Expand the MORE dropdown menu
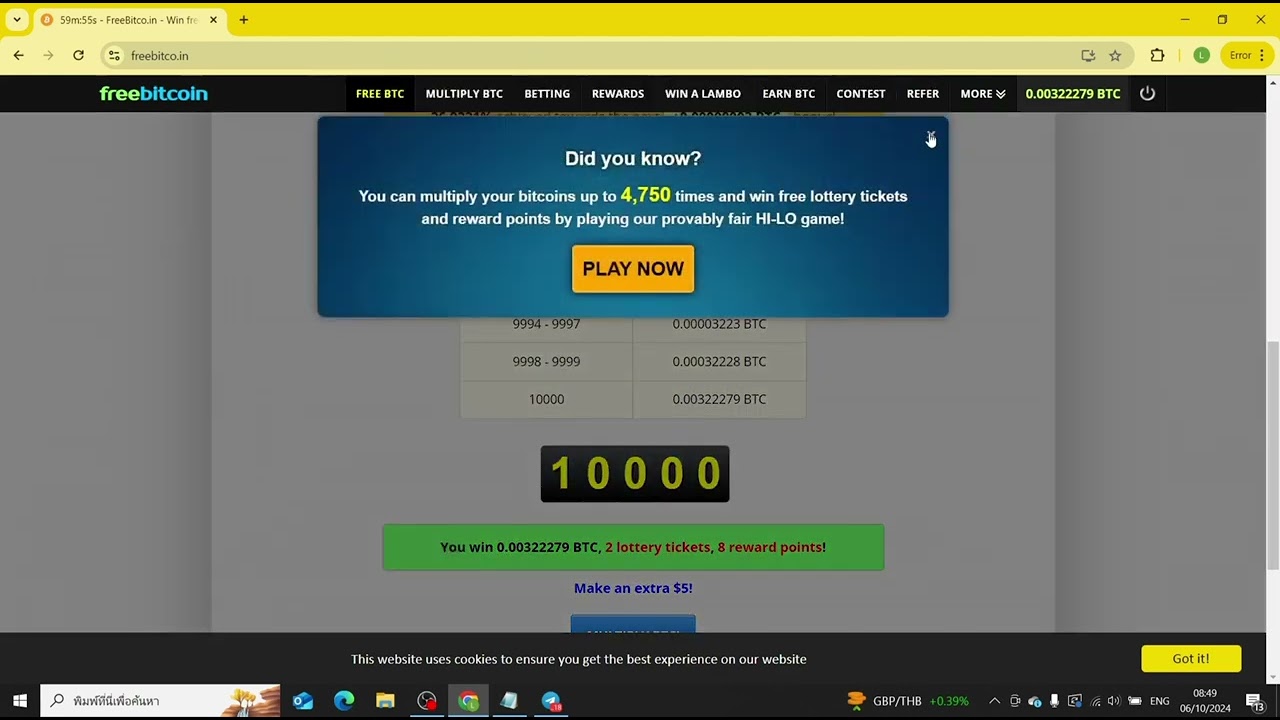The image size is (1280, 720). point(983,94)
